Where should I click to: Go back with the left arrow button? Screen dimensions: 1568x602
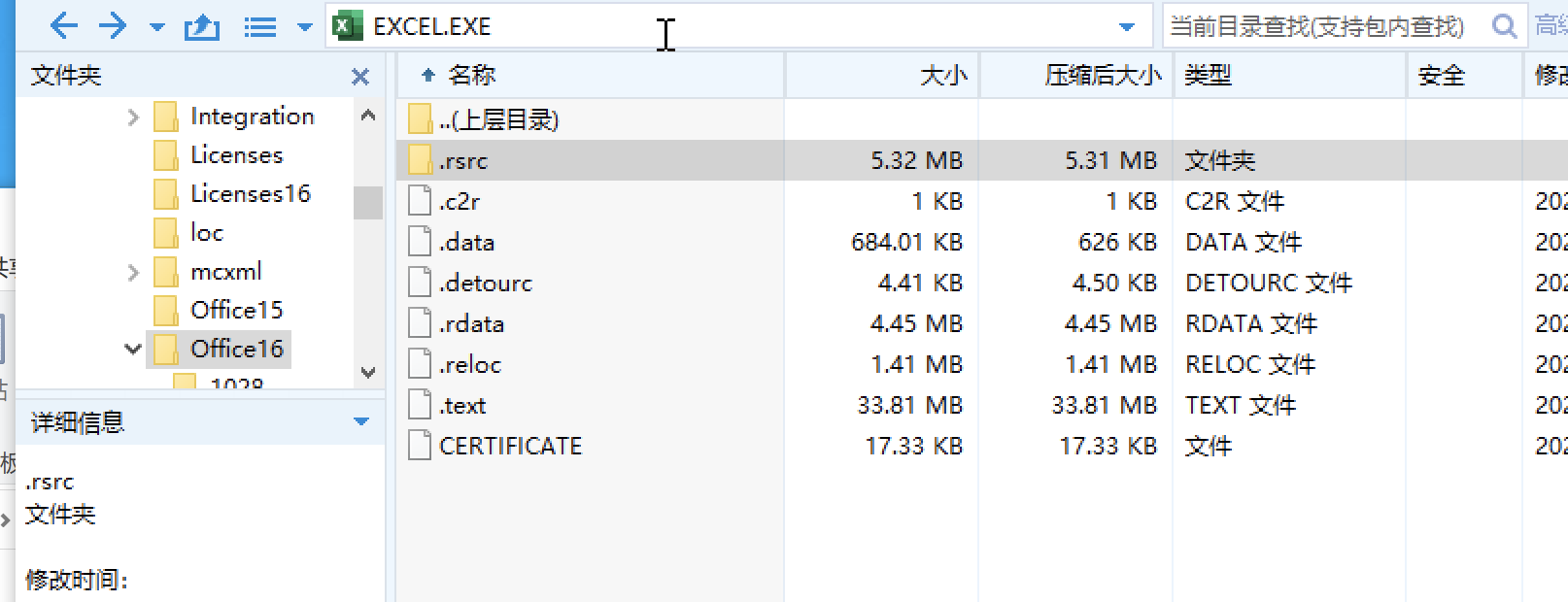pyautogui.click(x=63, y=26)
